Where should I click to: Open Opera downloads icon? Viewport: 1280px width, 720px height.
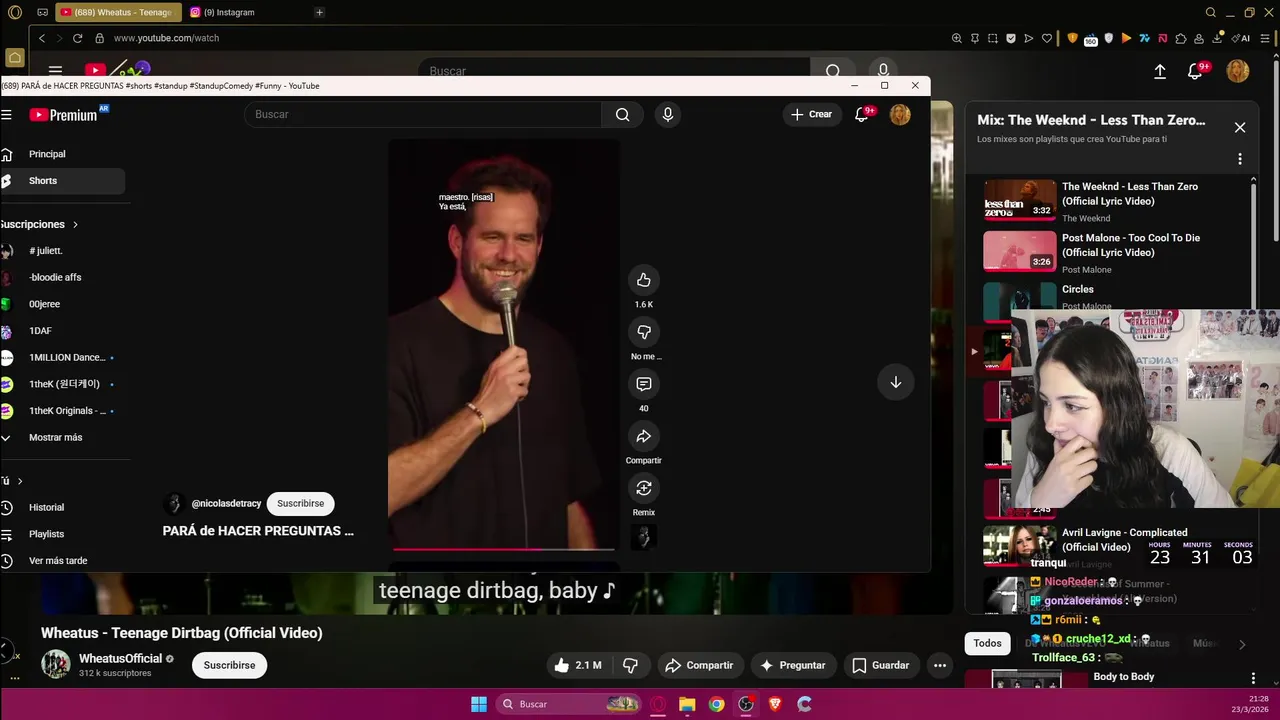tap(1217, 38)
